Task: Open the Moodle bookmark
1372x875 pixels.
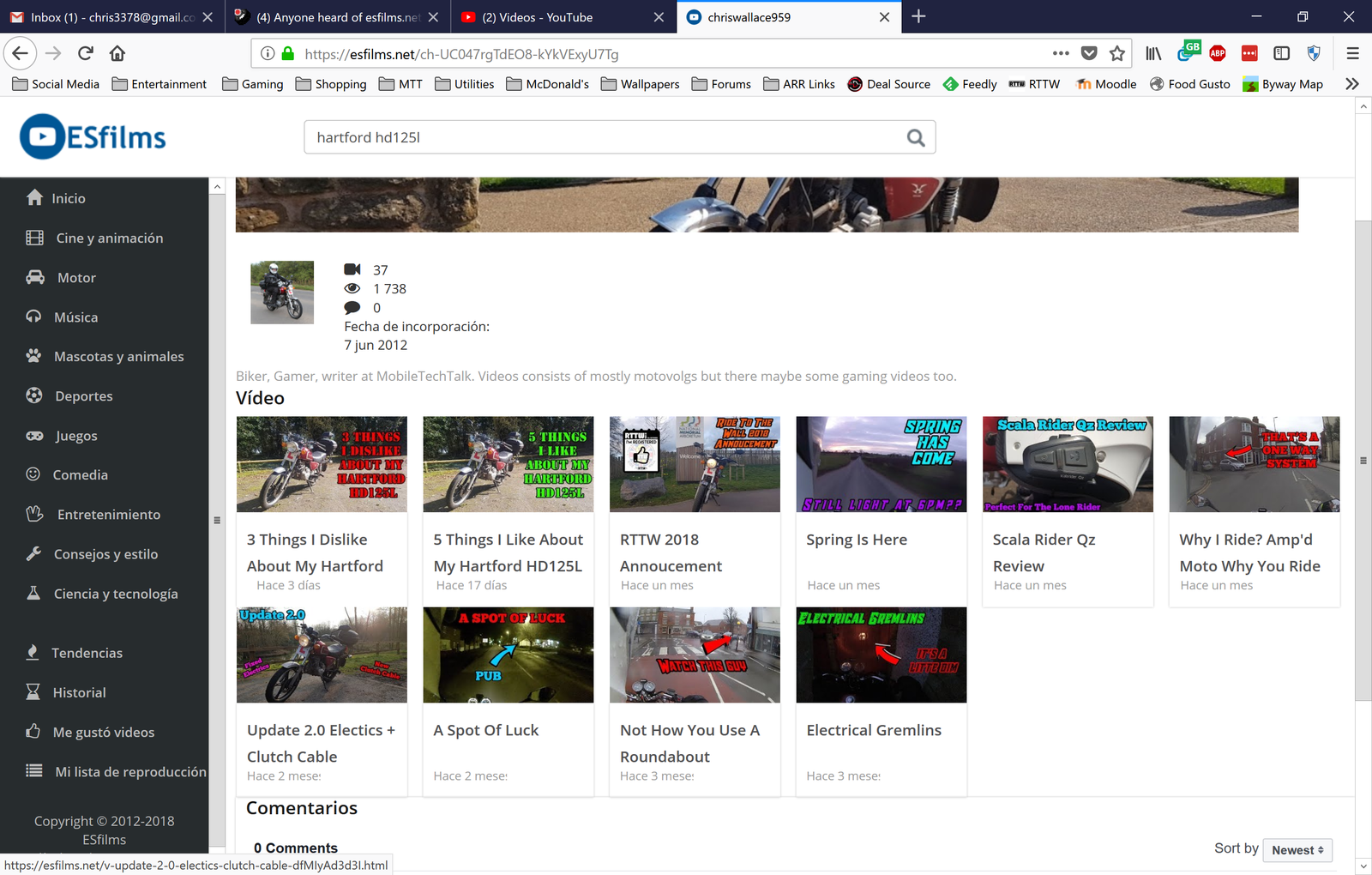Action: pos(1106,83)
